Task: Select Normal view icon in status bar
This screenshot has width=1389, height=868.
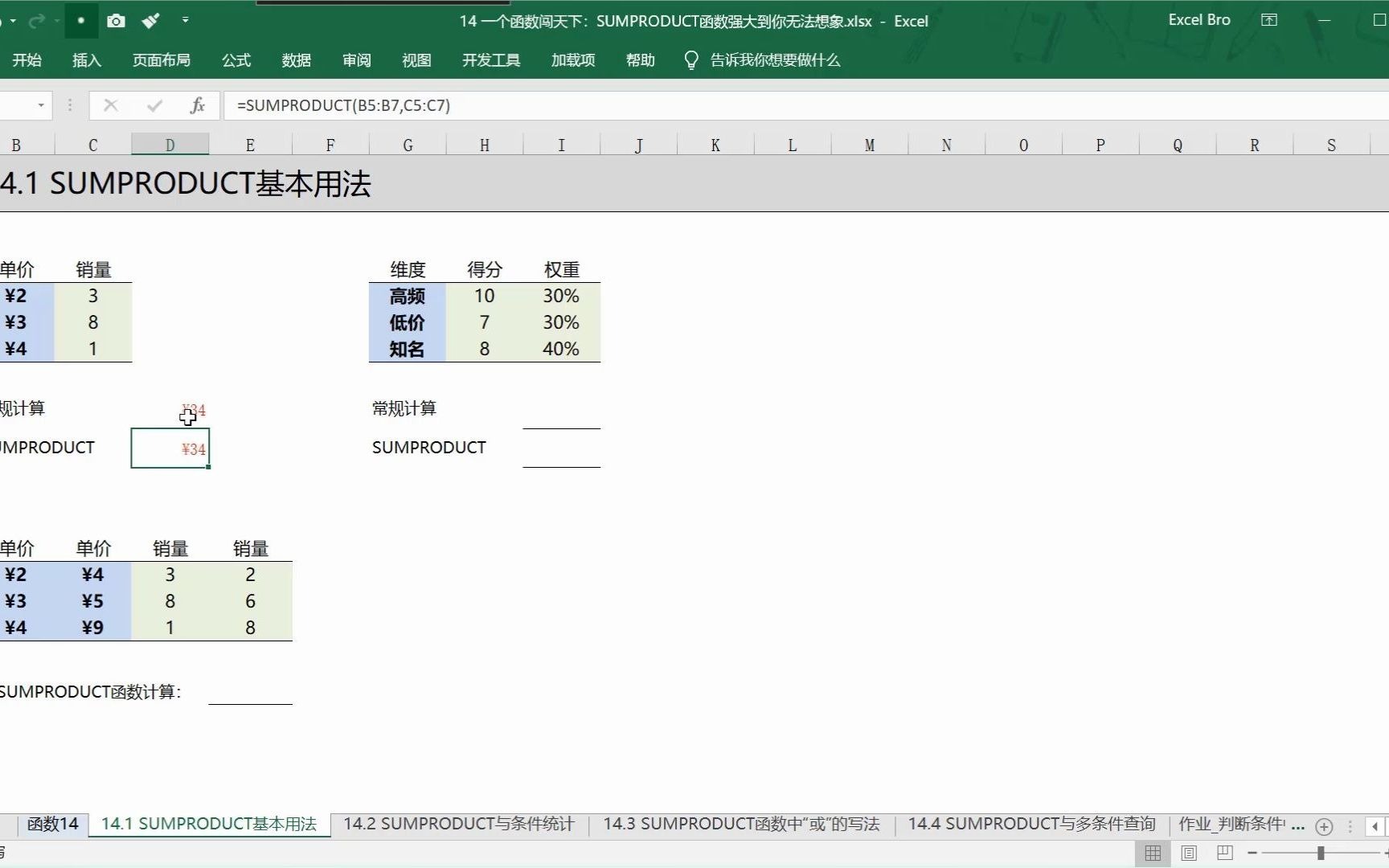Action: coord(1153,854)
